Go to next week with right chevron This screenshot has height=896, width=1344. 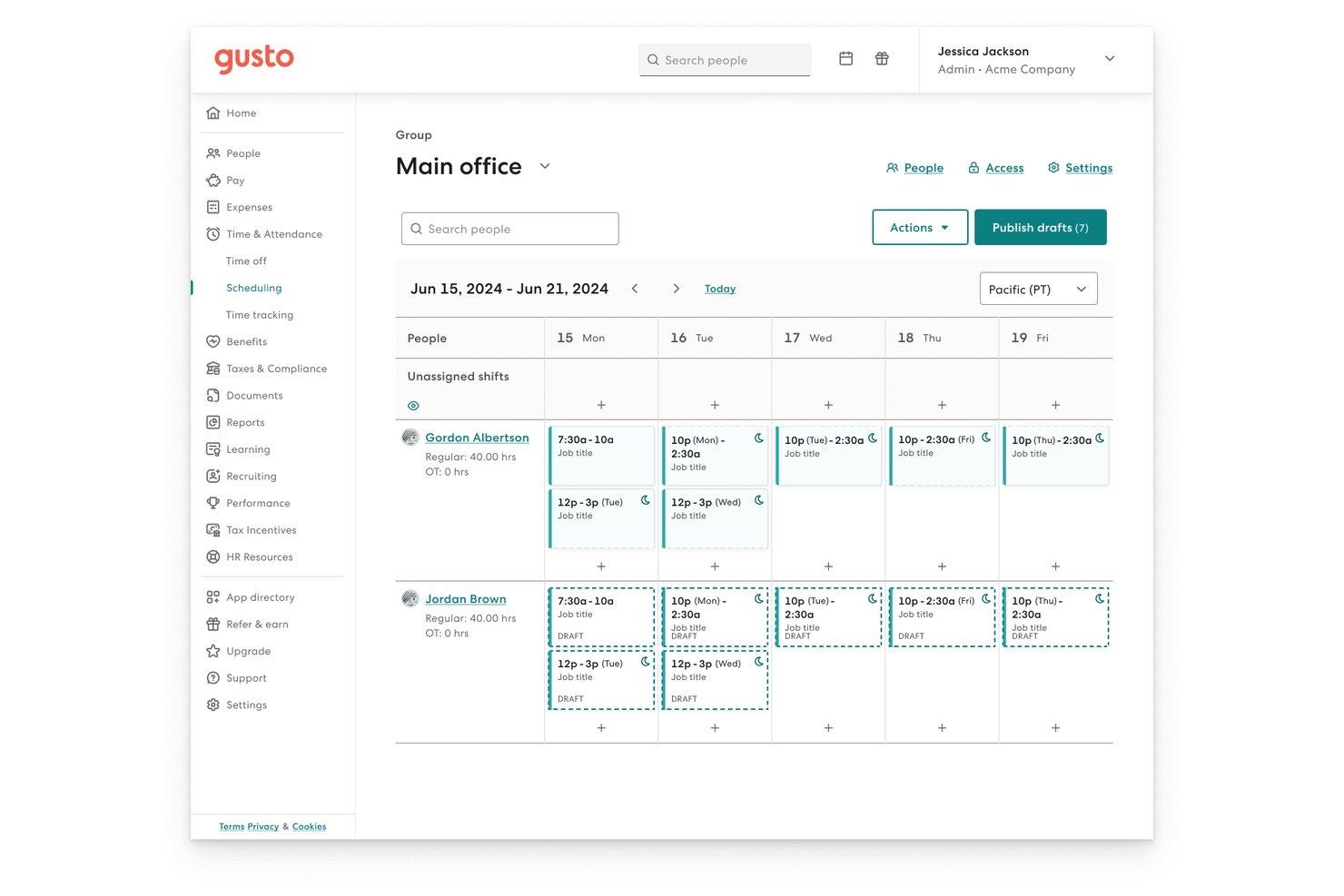pyautogui.click(x=677, y=289)
